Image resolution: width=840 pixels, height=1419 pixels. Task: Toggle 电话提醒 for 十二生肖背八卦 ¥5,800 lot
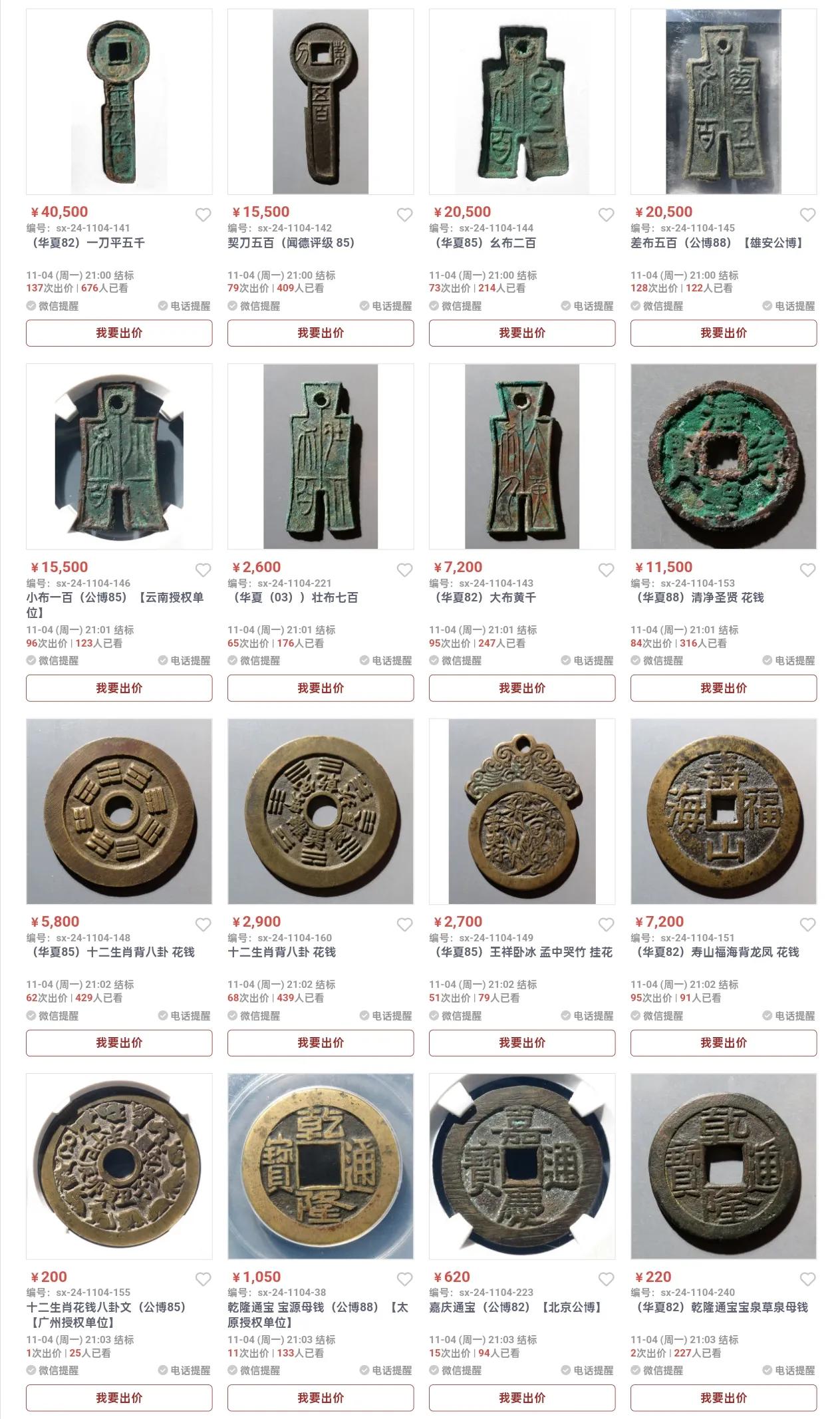coord(184,1016)
